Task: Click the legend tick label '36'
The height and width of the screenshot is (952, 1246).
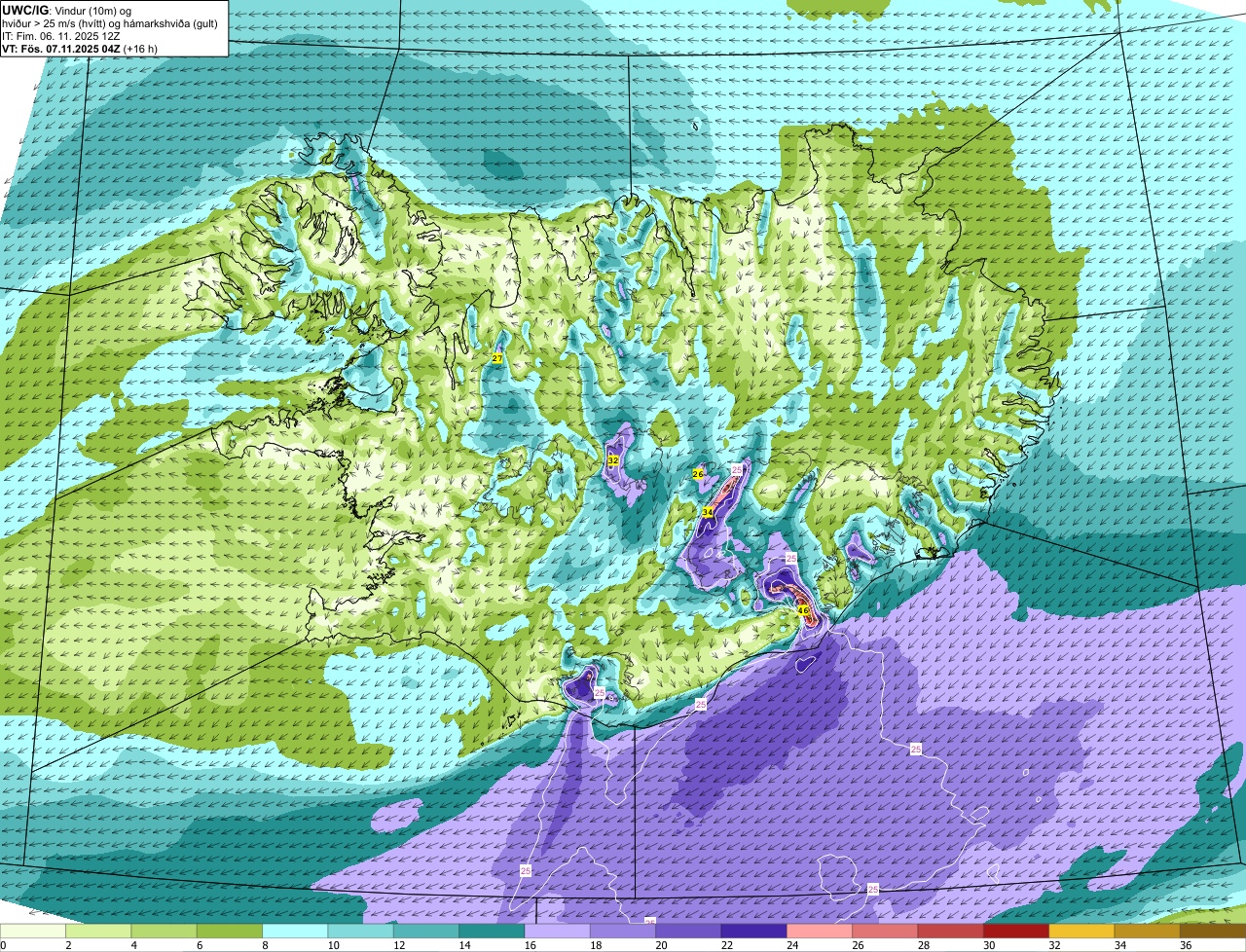Action: click(1186, 945)
